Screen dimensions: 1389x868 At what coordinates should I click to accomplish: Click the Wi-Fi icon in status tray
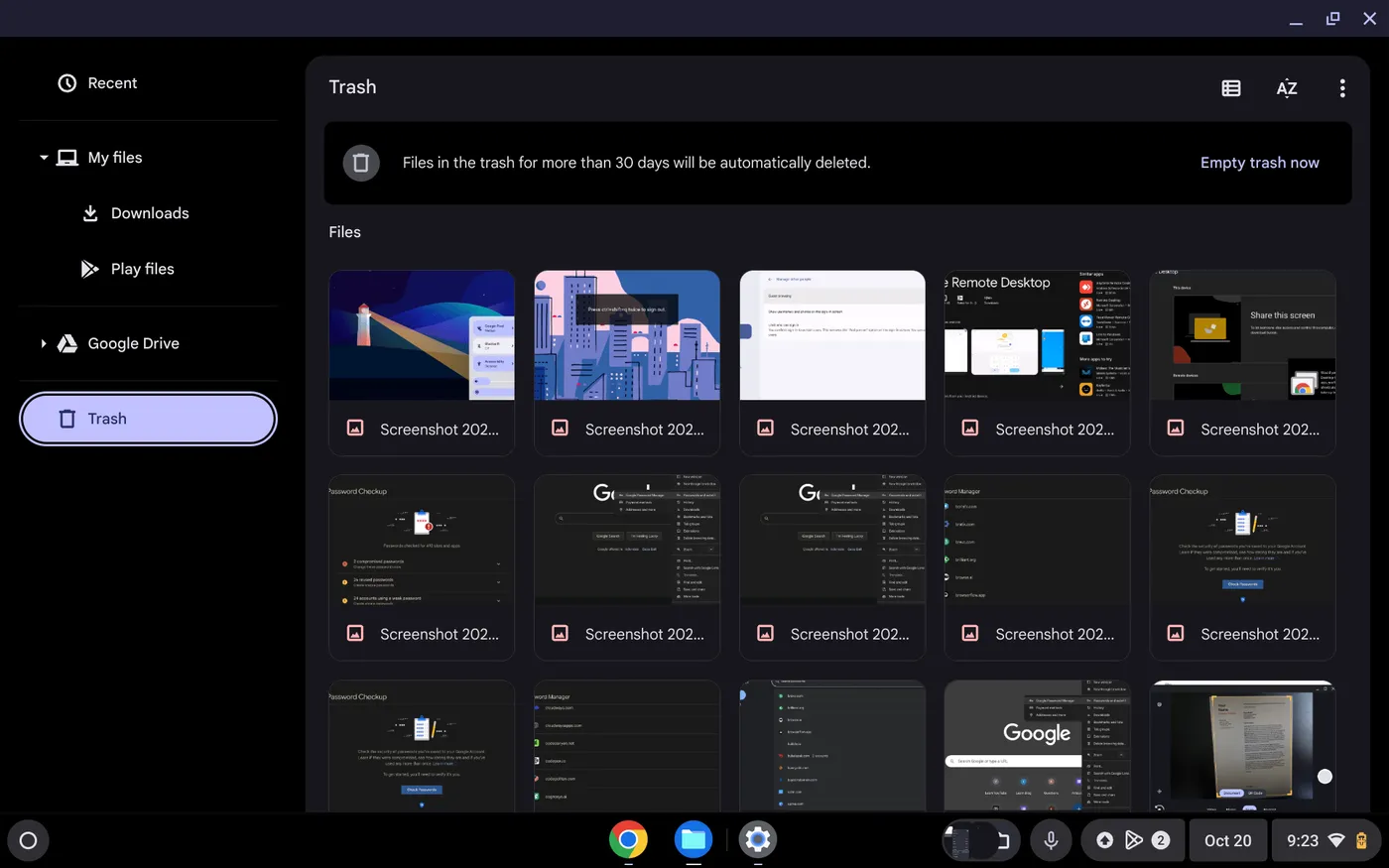click(x=1336, y=840)
